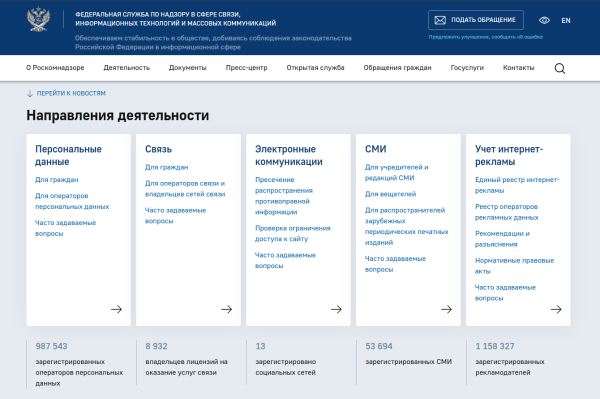Screen dimensions: 600x399
Task: Click the 1 158 327 advertisers statistic
Action: (510, 359)
